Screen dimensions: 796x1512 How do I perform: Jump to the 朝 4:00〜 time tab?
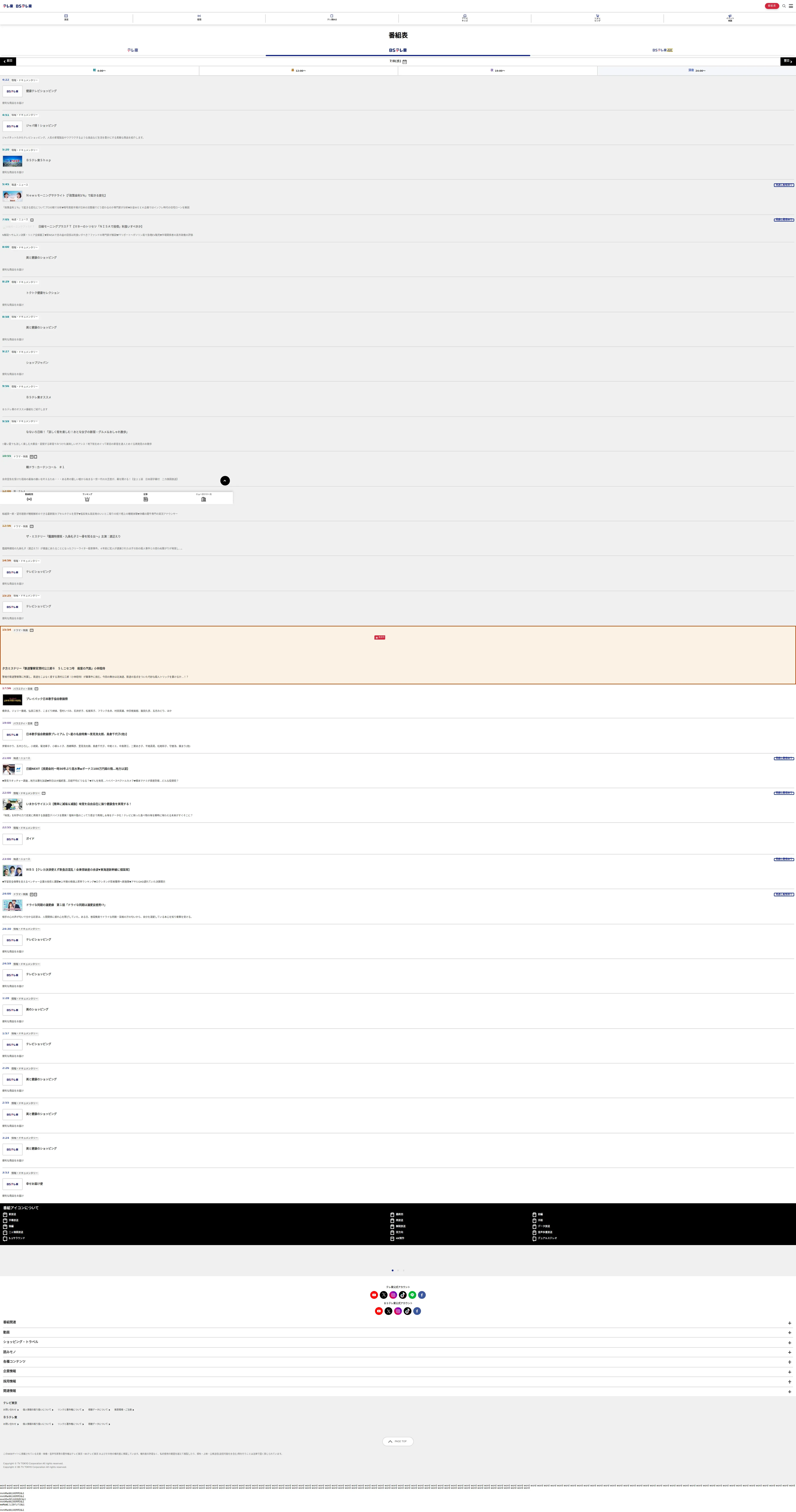99,70
